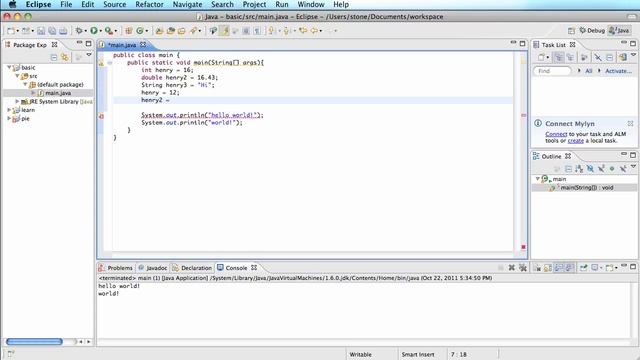Image resolution: width=640 pixels, height=360 pixels.
Task: Run the program with the green Run button
Action: [94, 31]
